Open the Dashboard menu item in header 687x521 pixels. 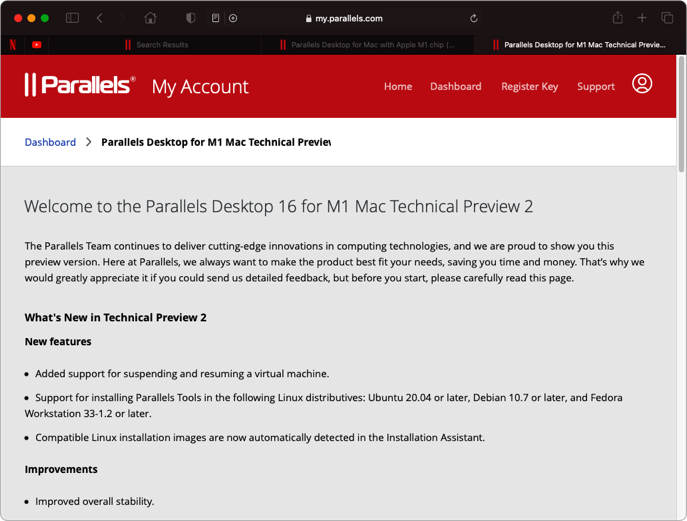(456, 86)
